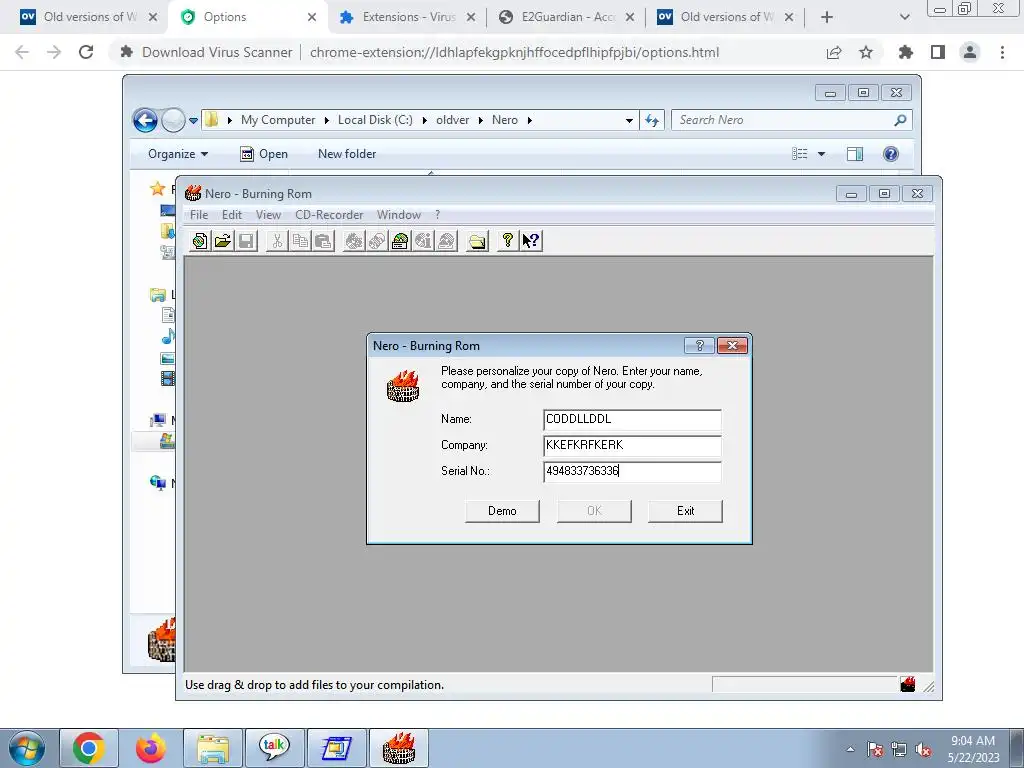Toggle the Explorer preview pane icon
The image size is (1024, 768).
[855, 153]
